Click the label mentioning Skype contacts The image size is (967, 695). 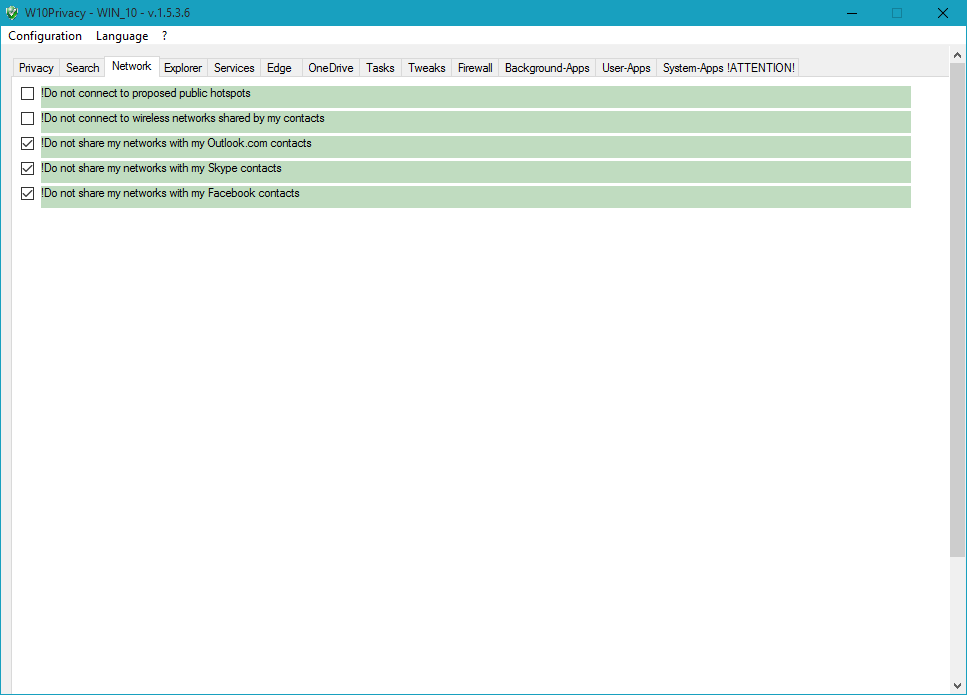(x=162, y=168)
